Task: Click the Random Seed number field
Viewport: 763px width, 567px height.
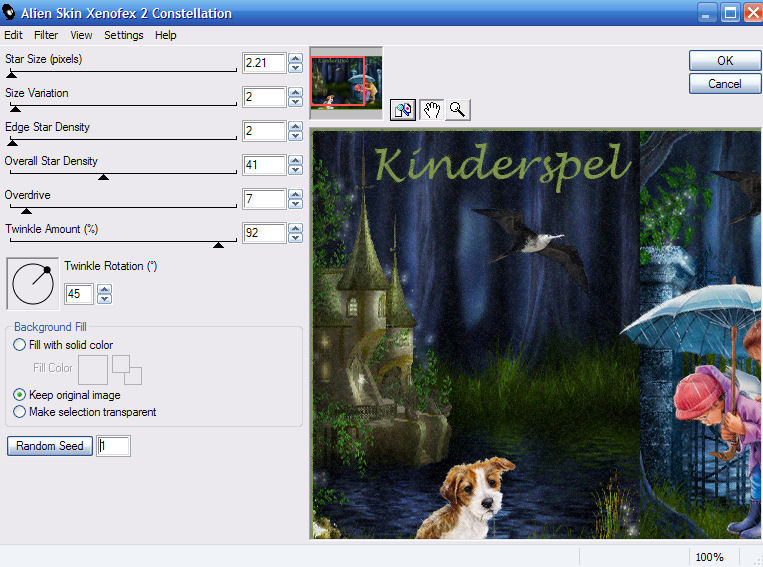Action: (113, 446)
